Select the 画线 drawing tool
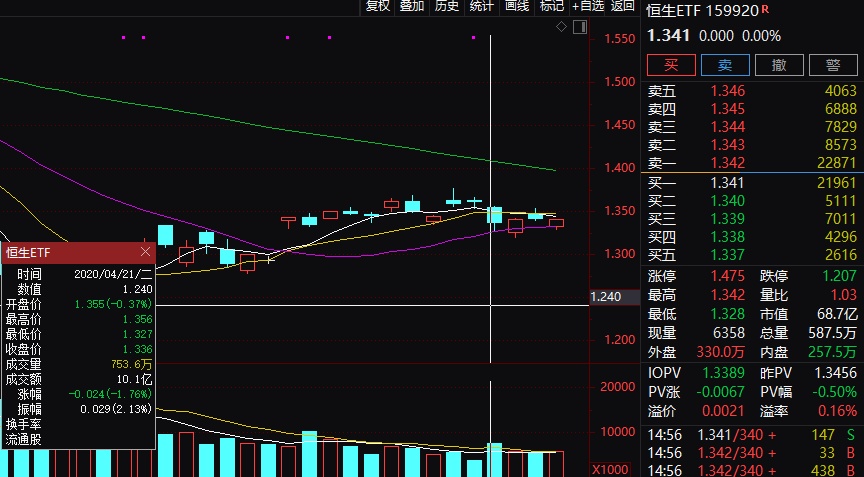This screenshot has width=864, height=477. pos(517,6)
